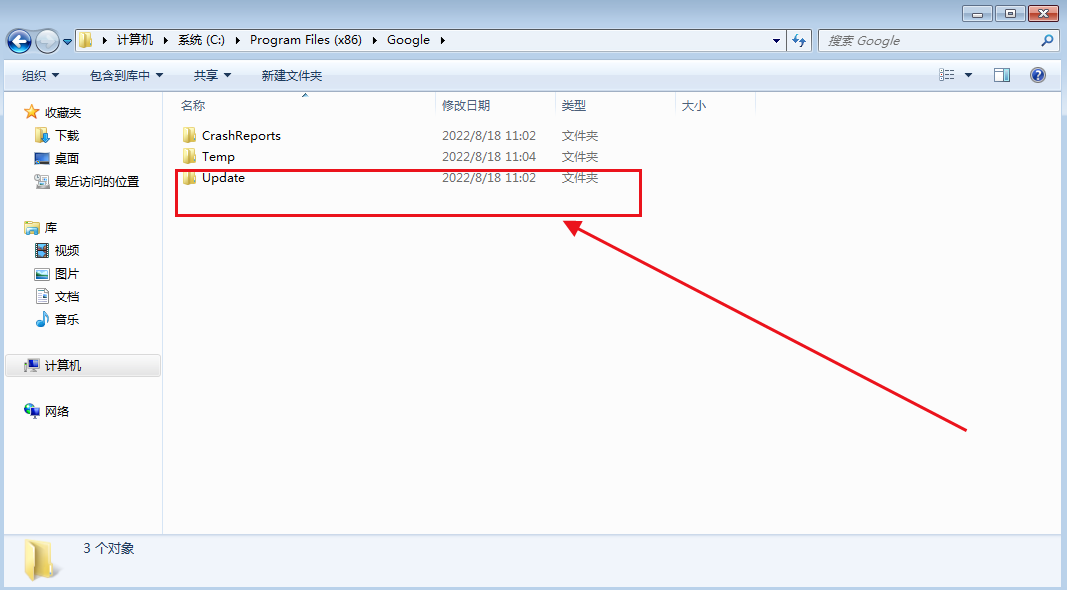Click the Temp folder icon

click(x=189, y=157)
